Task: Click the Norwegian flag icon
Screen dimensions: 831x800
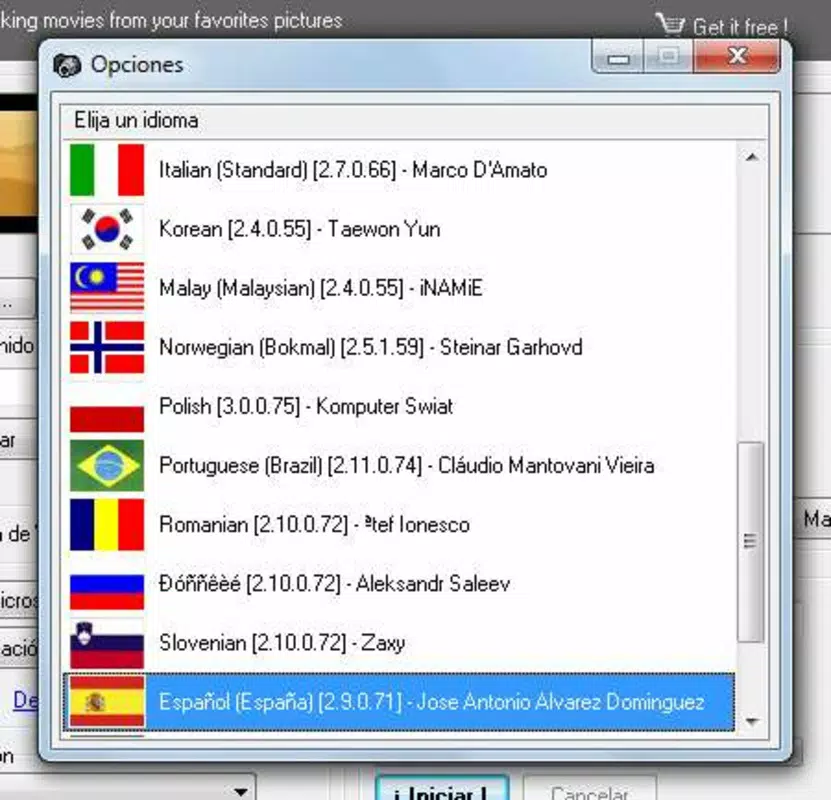Action: [x=107, y=348]
